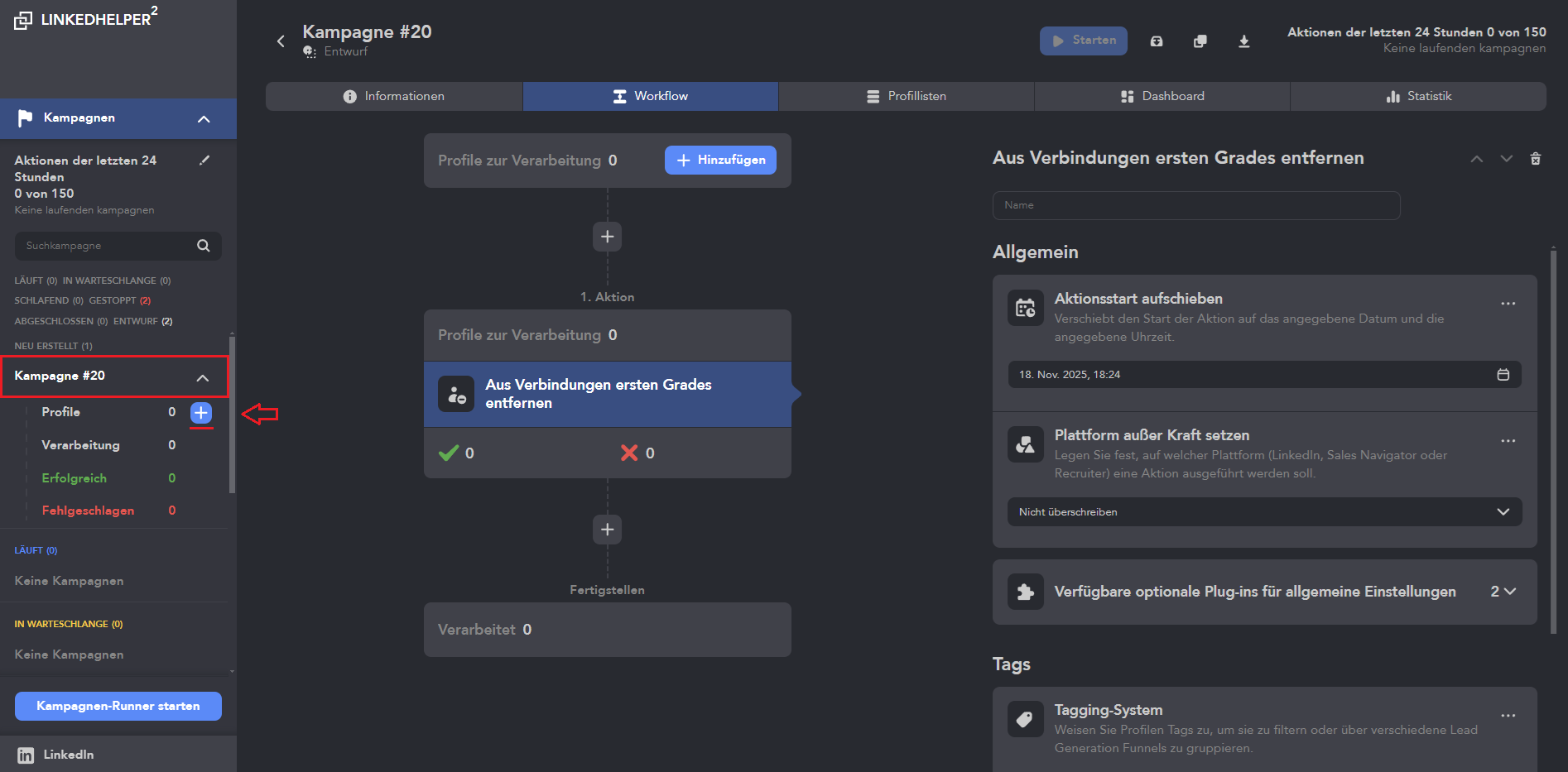Collapse the Kampagnen sidebar section
The height and width of the screenshot is (772, 1568).
[x=204, y=119]
